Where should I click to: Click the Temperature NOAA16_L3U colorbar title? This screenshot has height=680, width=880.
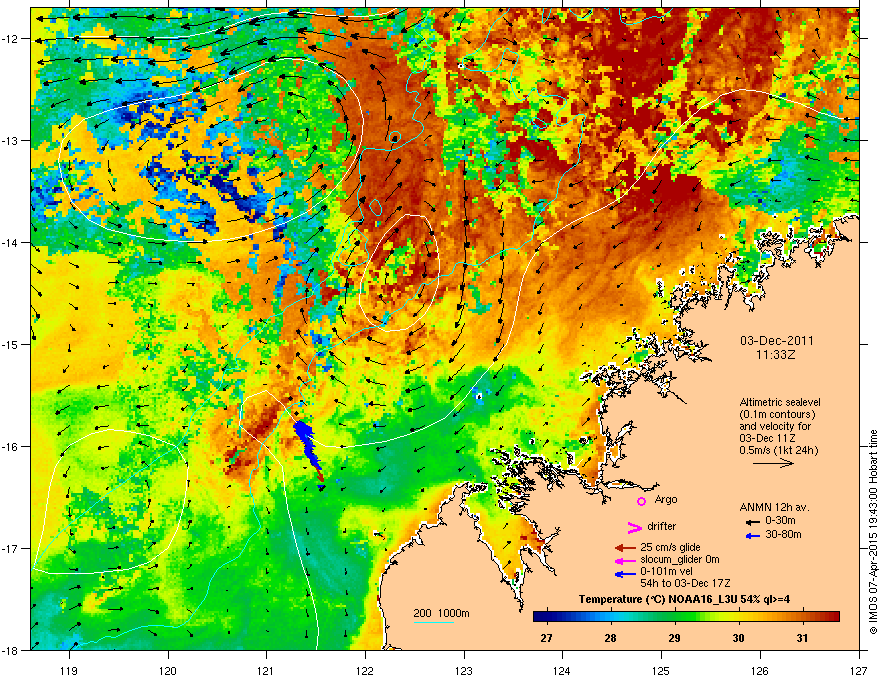point(685,600)
